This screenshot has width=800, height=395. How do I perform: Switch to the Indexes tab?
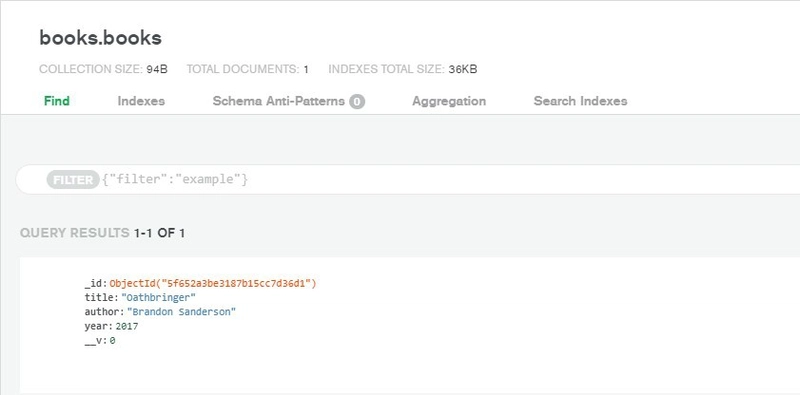141,101
